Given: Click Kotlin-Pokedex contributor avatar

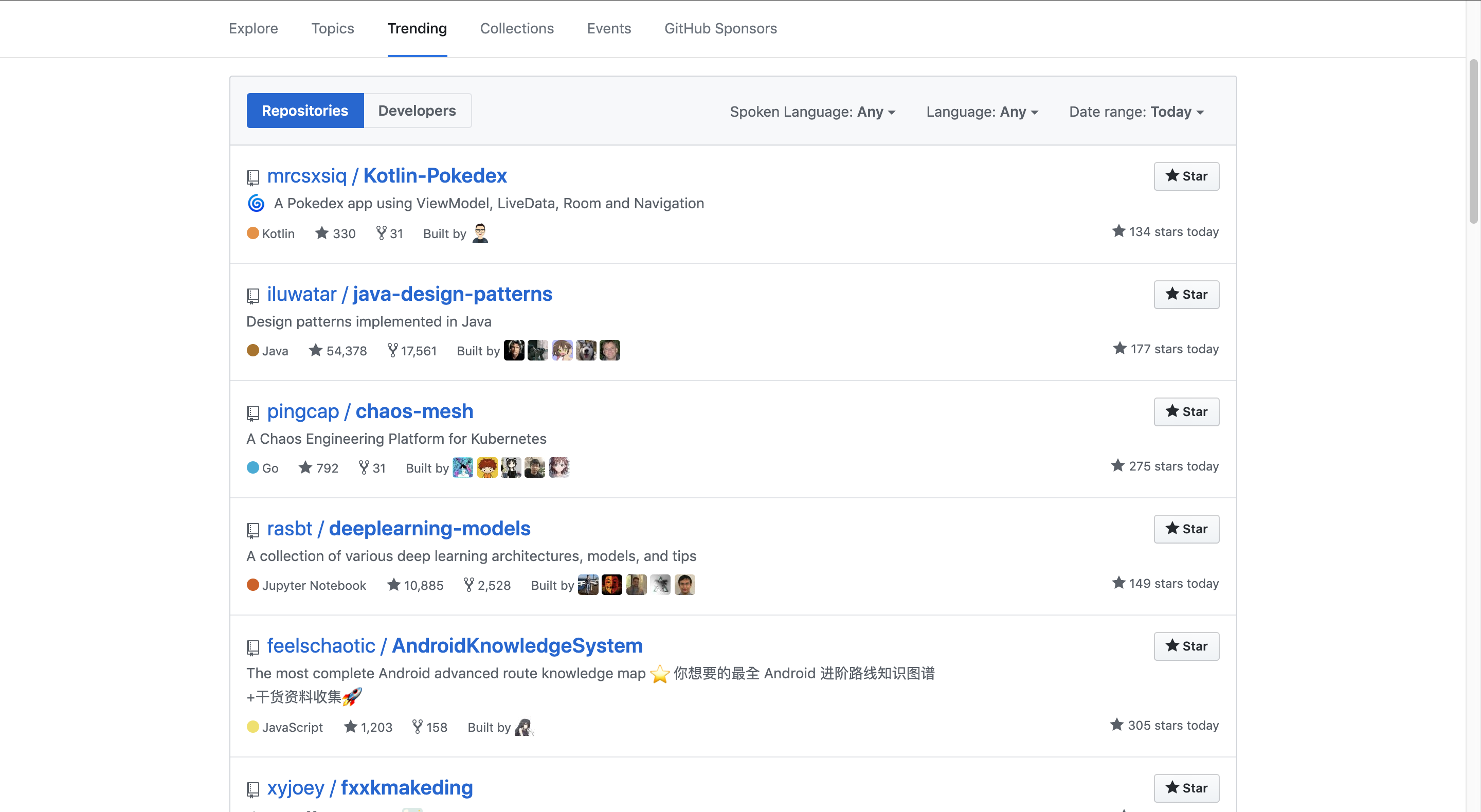Looking at the screenshot, I should 481,233.
